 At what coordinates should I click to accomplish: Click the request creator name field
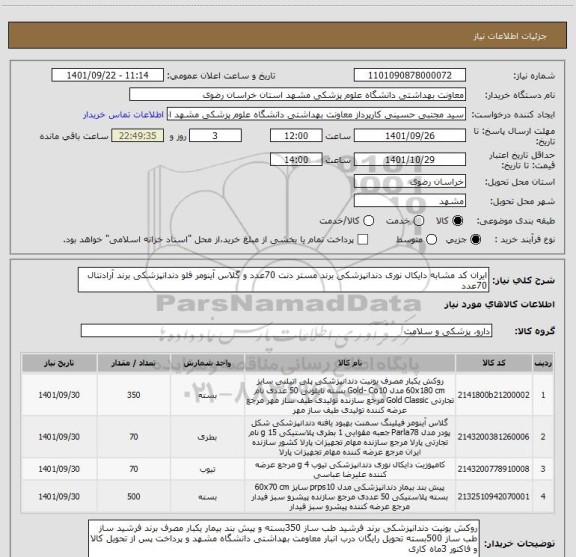tap(316, 115)
